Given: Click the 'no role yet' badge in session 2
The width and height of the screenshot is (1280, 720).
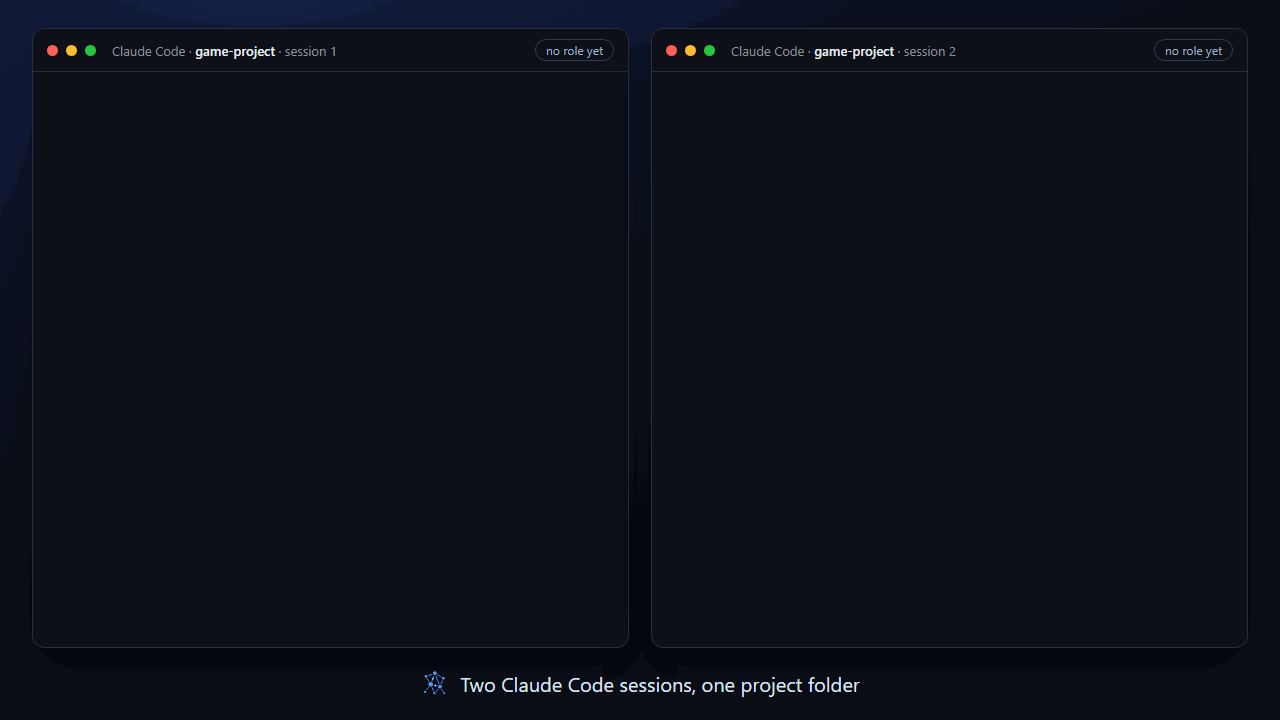Looking at the screenshot, I should pyautogui.click(x=1193, y=51).
